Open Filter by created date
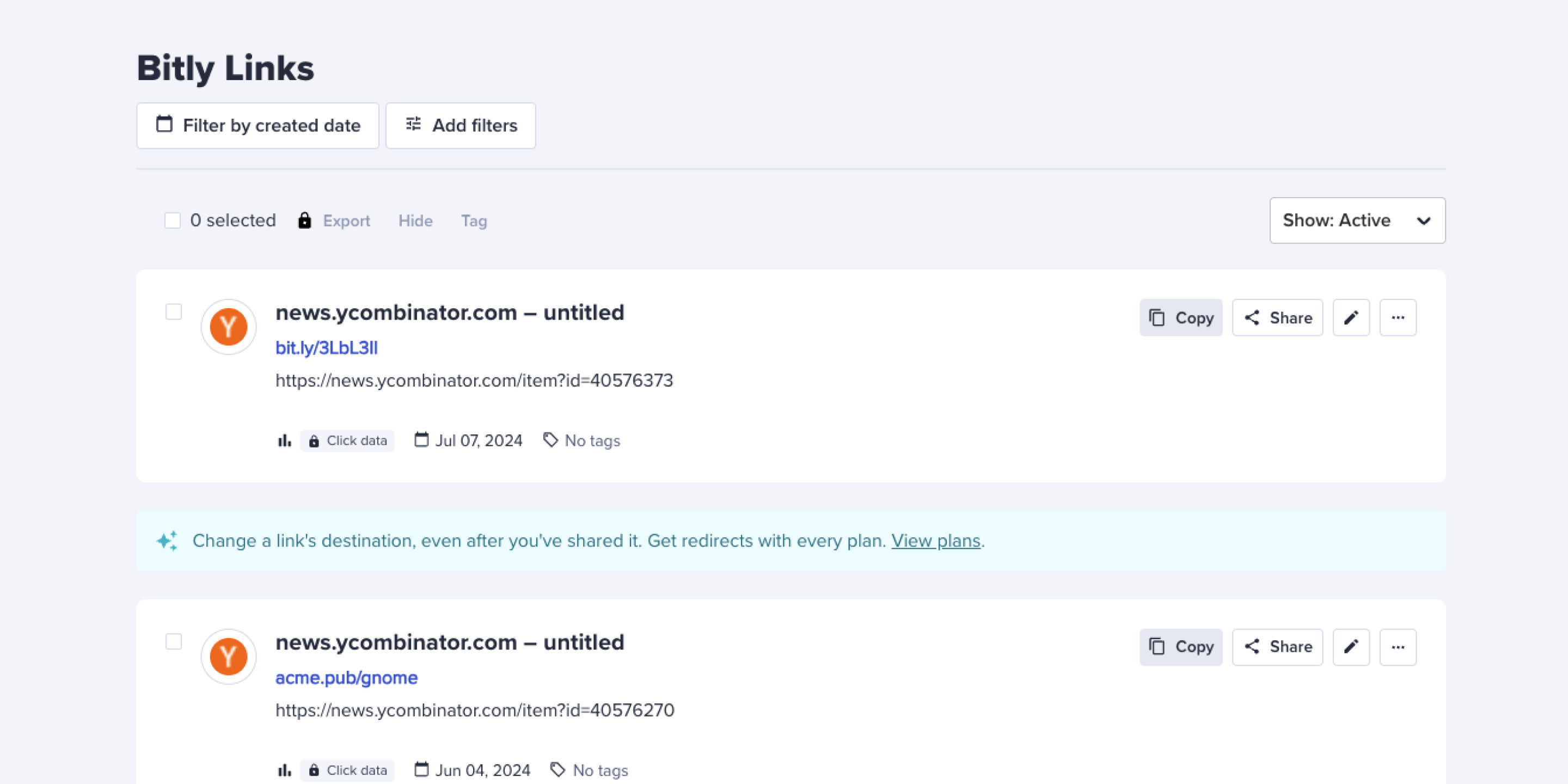This screenshot has height=784, width=1568. 258,125
